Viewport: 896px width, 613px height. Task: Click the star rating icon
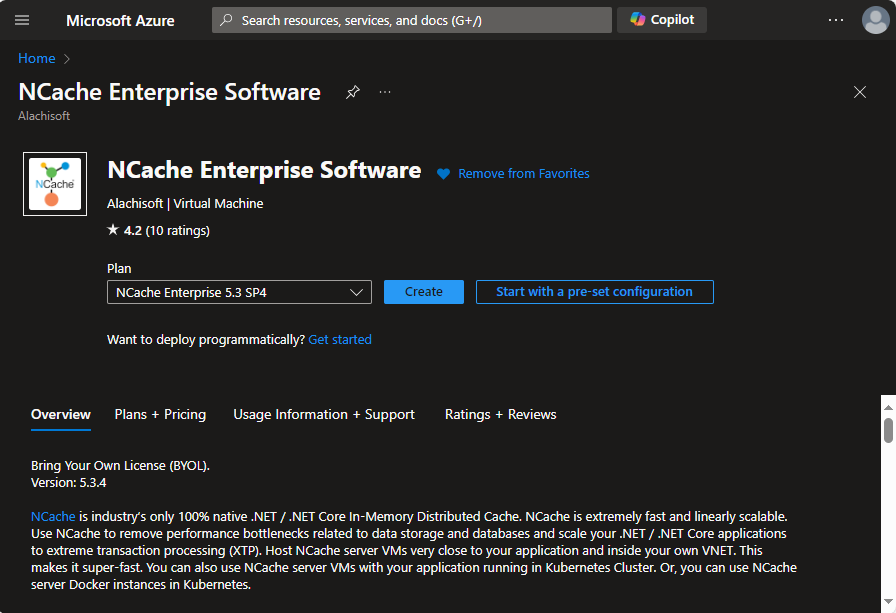(113, 230)
